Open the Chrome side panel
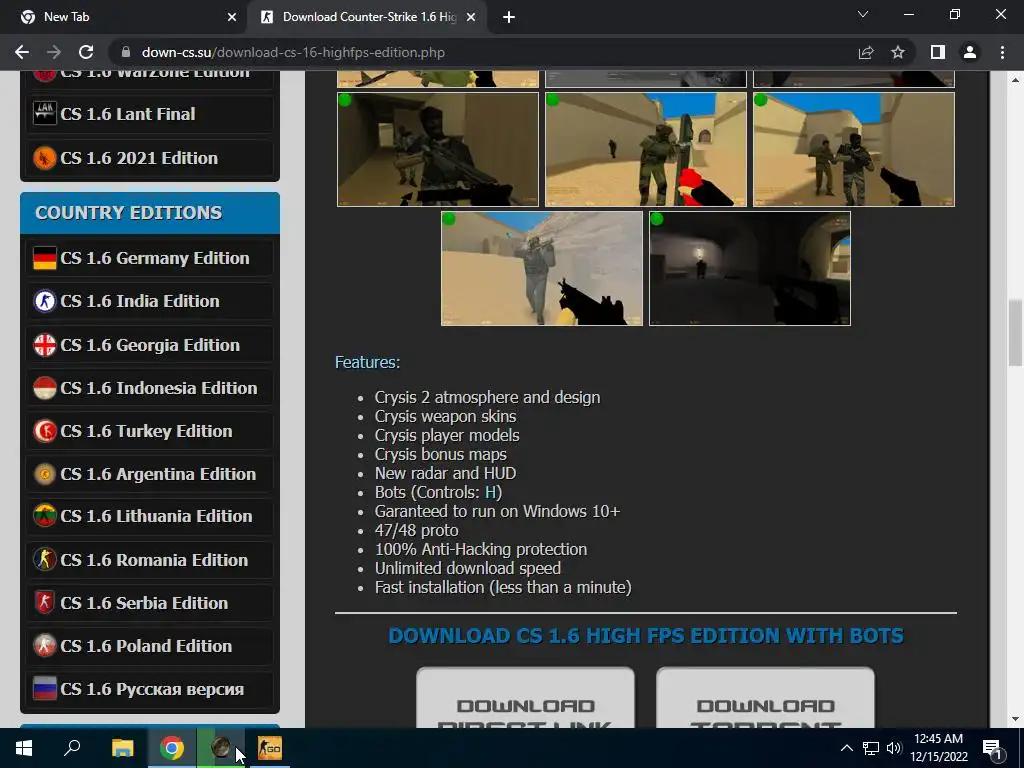 [x=938, y=52]
